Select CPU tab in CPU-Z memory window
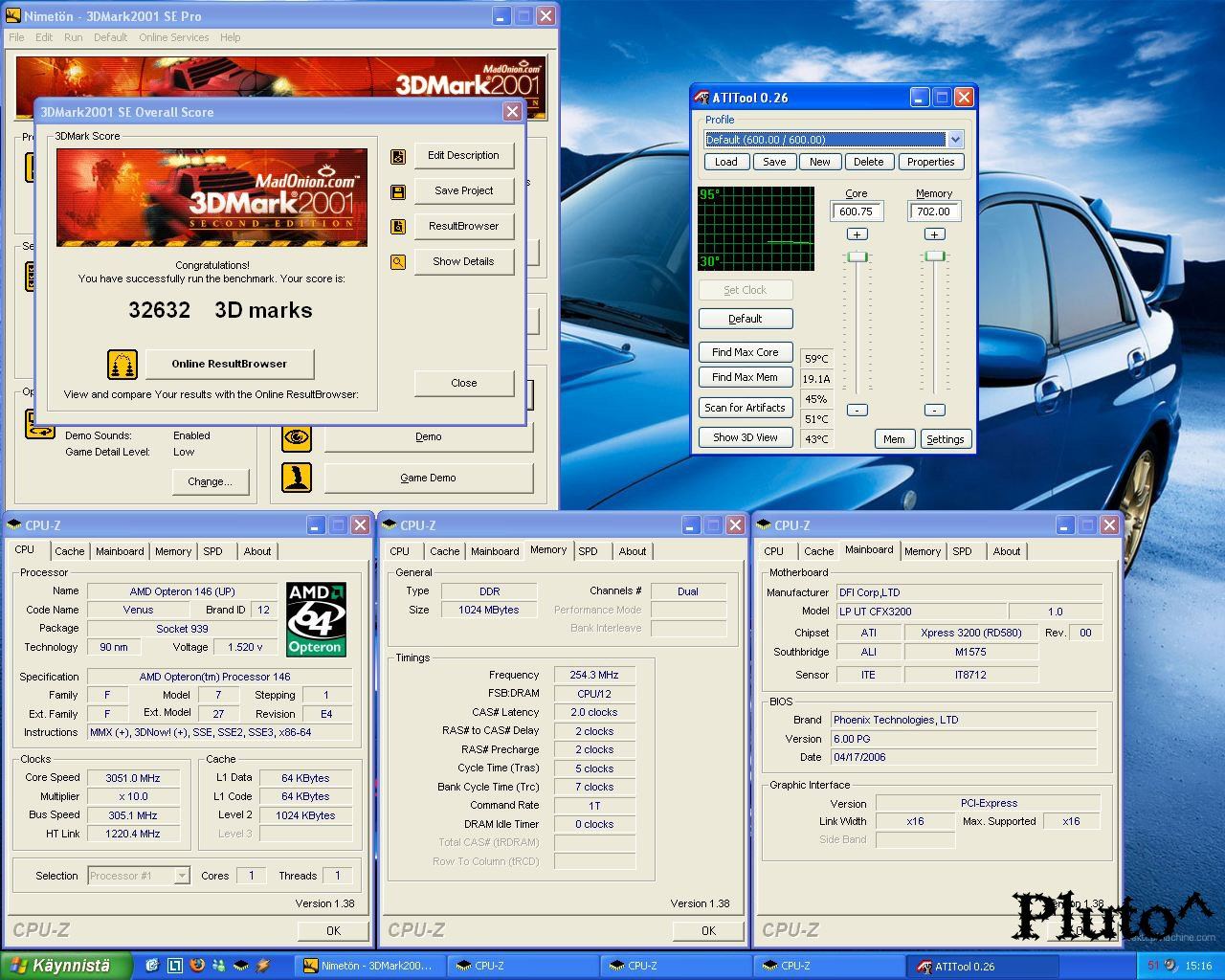This screenshot has width=1225, height=980. (x=399, y=551)
